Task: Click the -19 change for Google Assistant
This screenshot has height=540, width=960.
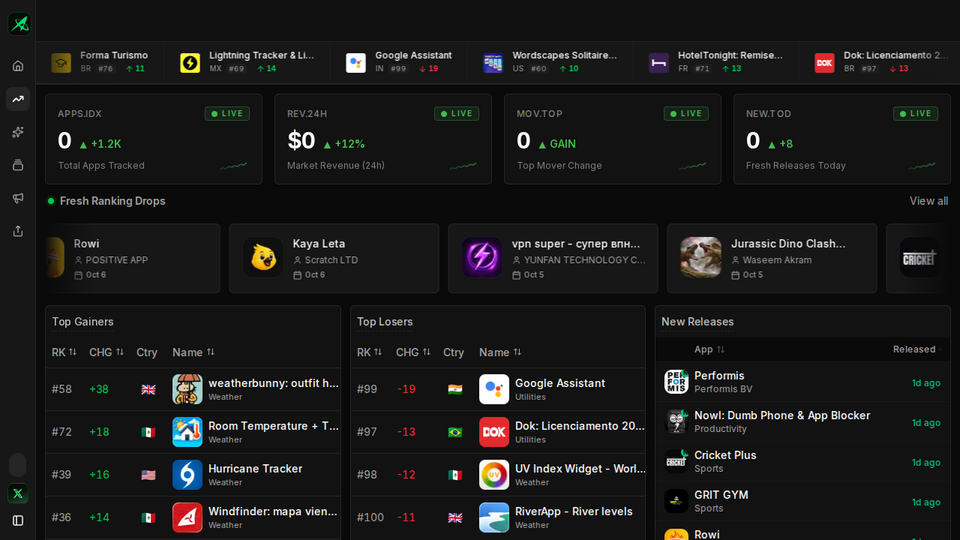Action: tap(406, 389)
